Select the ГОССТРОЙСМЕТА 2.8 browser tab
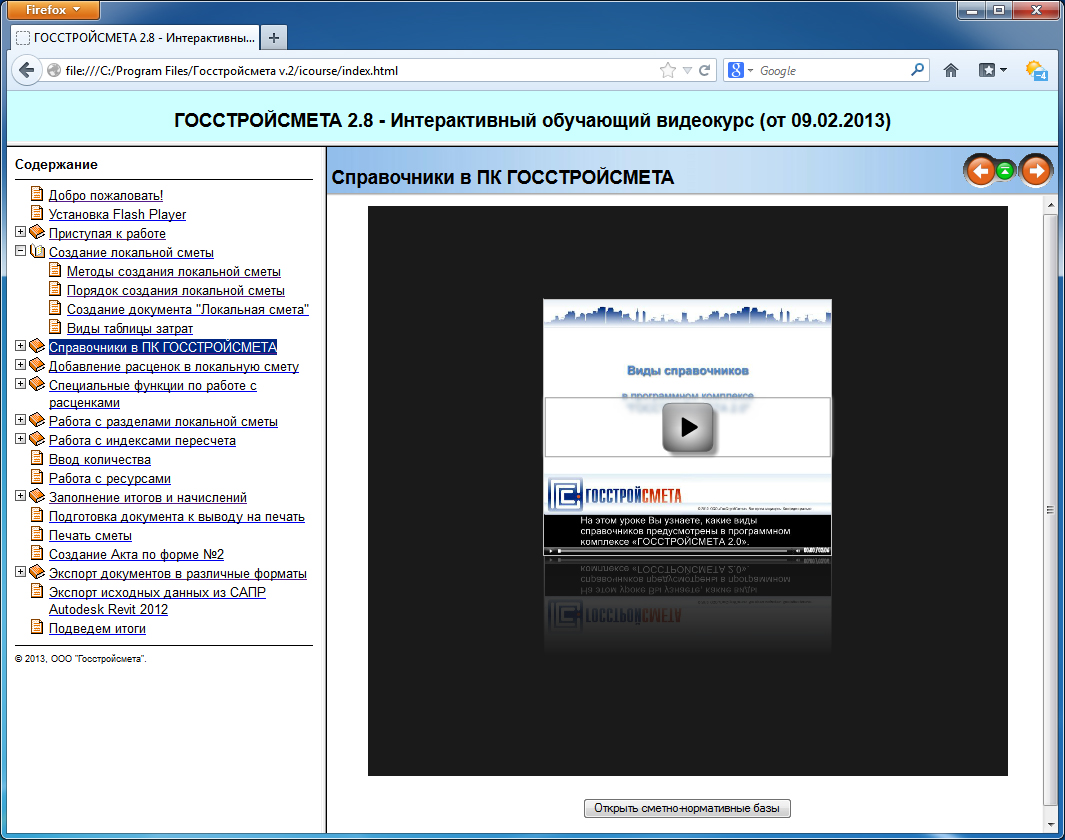Screen dimensions: 1065x840 [134, 38]
